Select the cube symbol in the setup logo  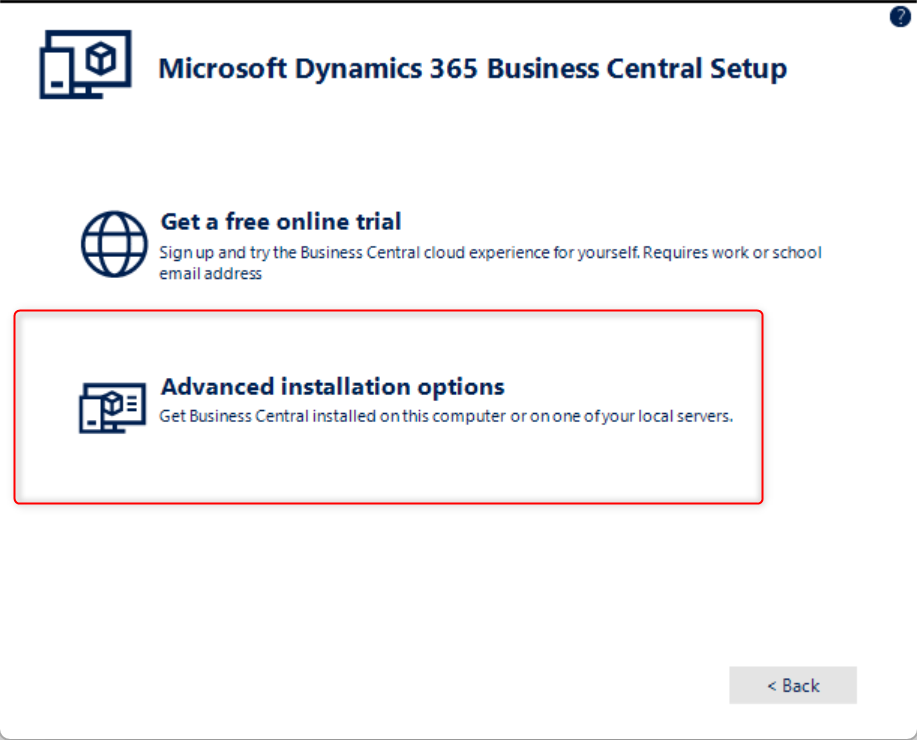100,59
